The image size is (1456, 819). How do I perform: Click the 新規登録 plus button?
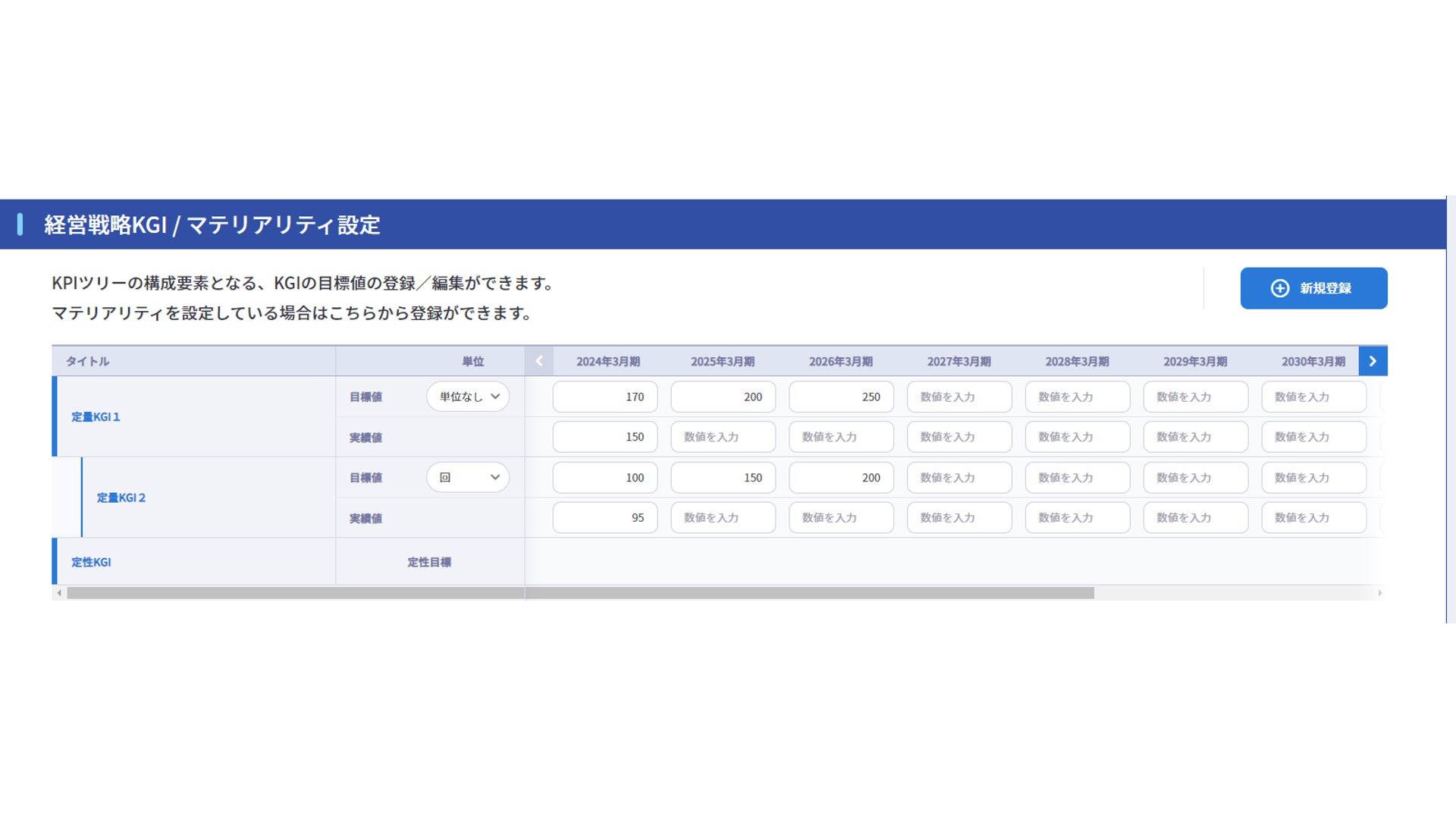point(1313,288)
